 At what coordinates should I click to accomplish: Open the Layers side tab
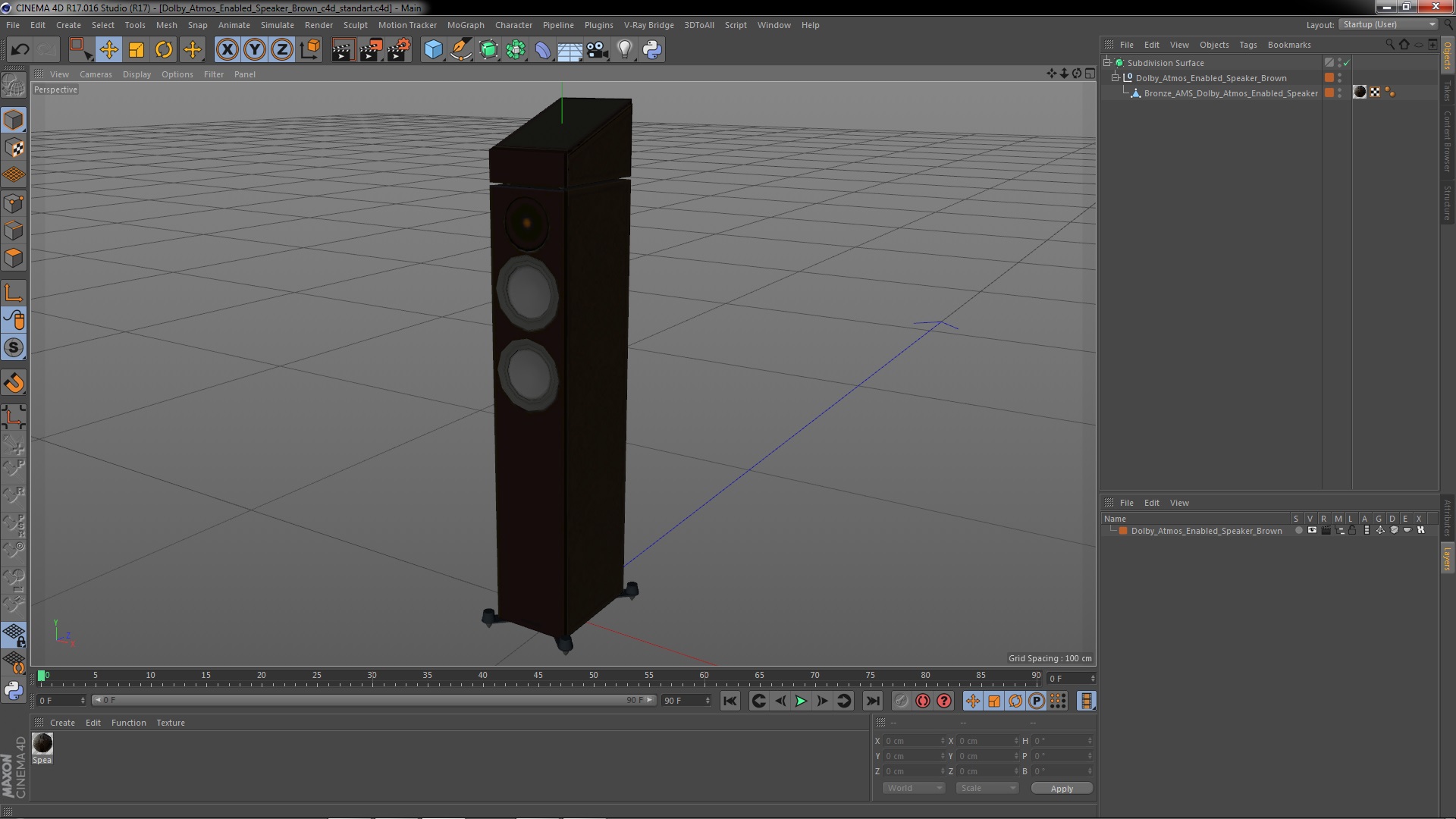[1448, 558]
